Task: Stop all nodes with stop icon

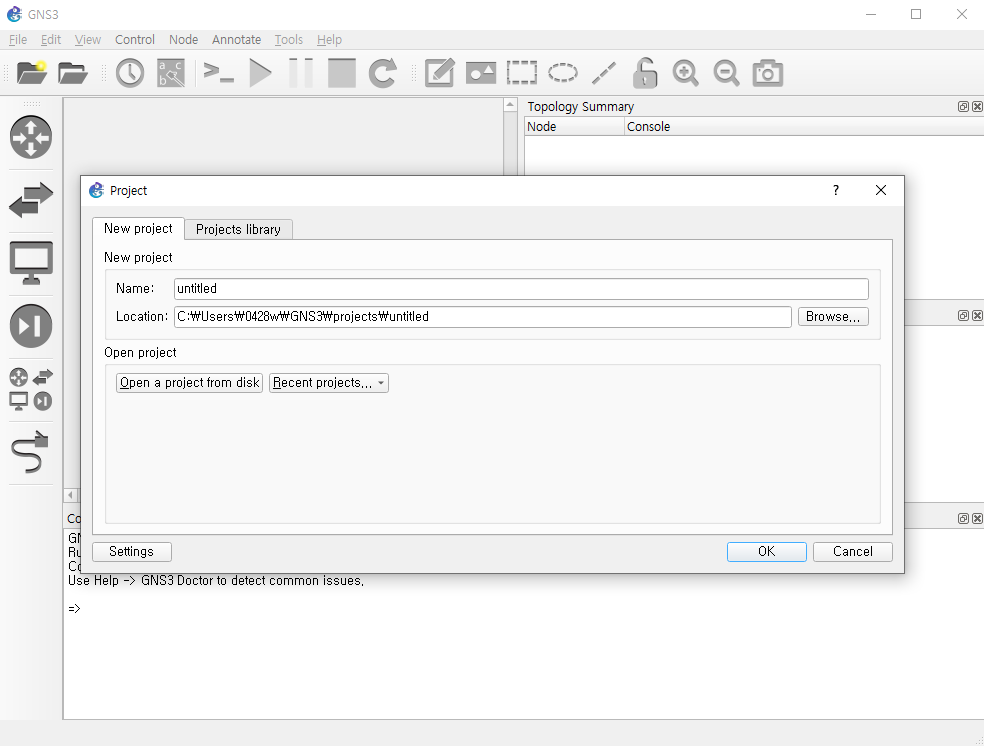Action: click(x=342, y=73)
